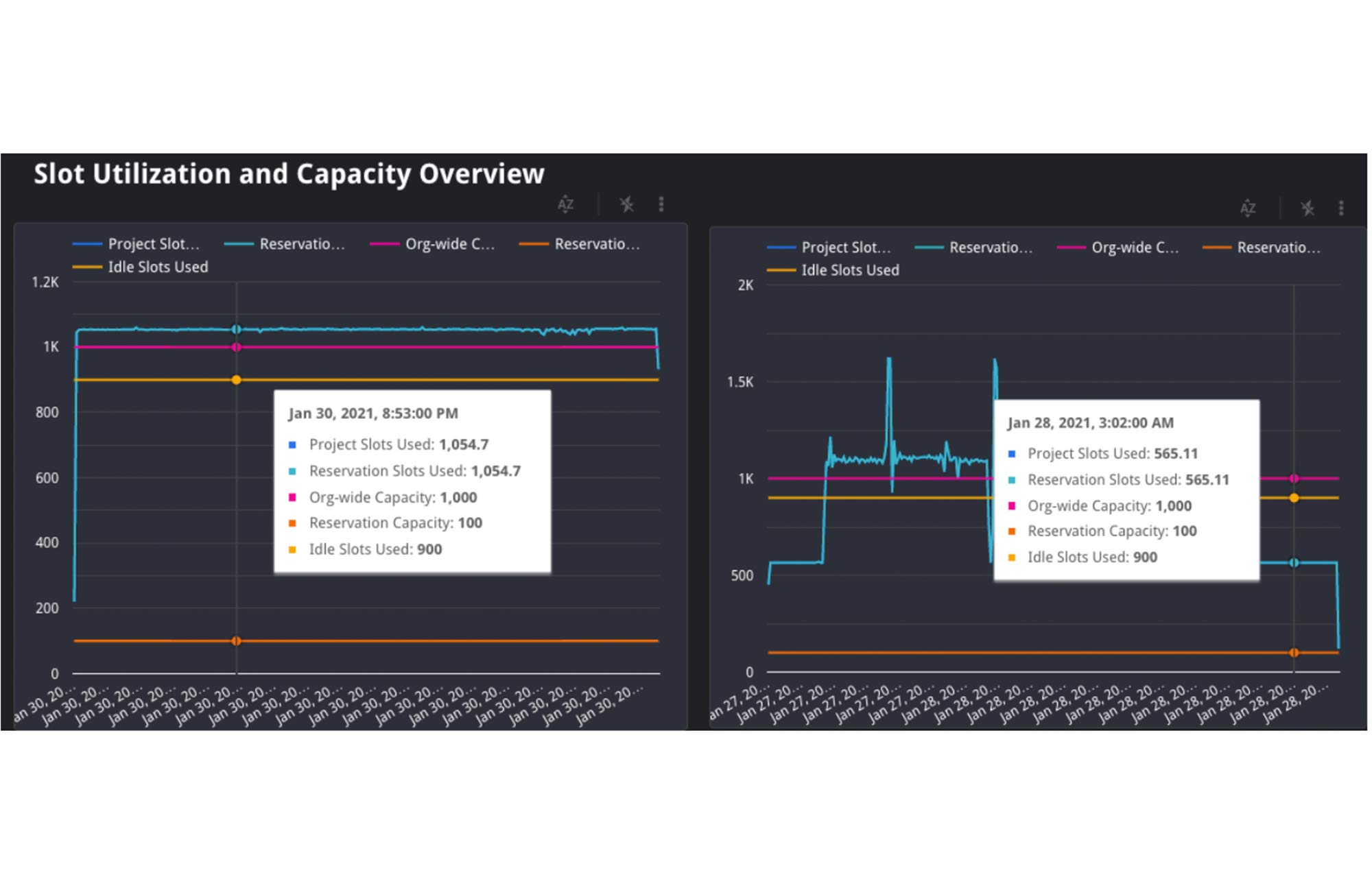Screen dimensions: 1372x888
Task: Click yellow Idle Slots point on left chart
Action: 236,380
